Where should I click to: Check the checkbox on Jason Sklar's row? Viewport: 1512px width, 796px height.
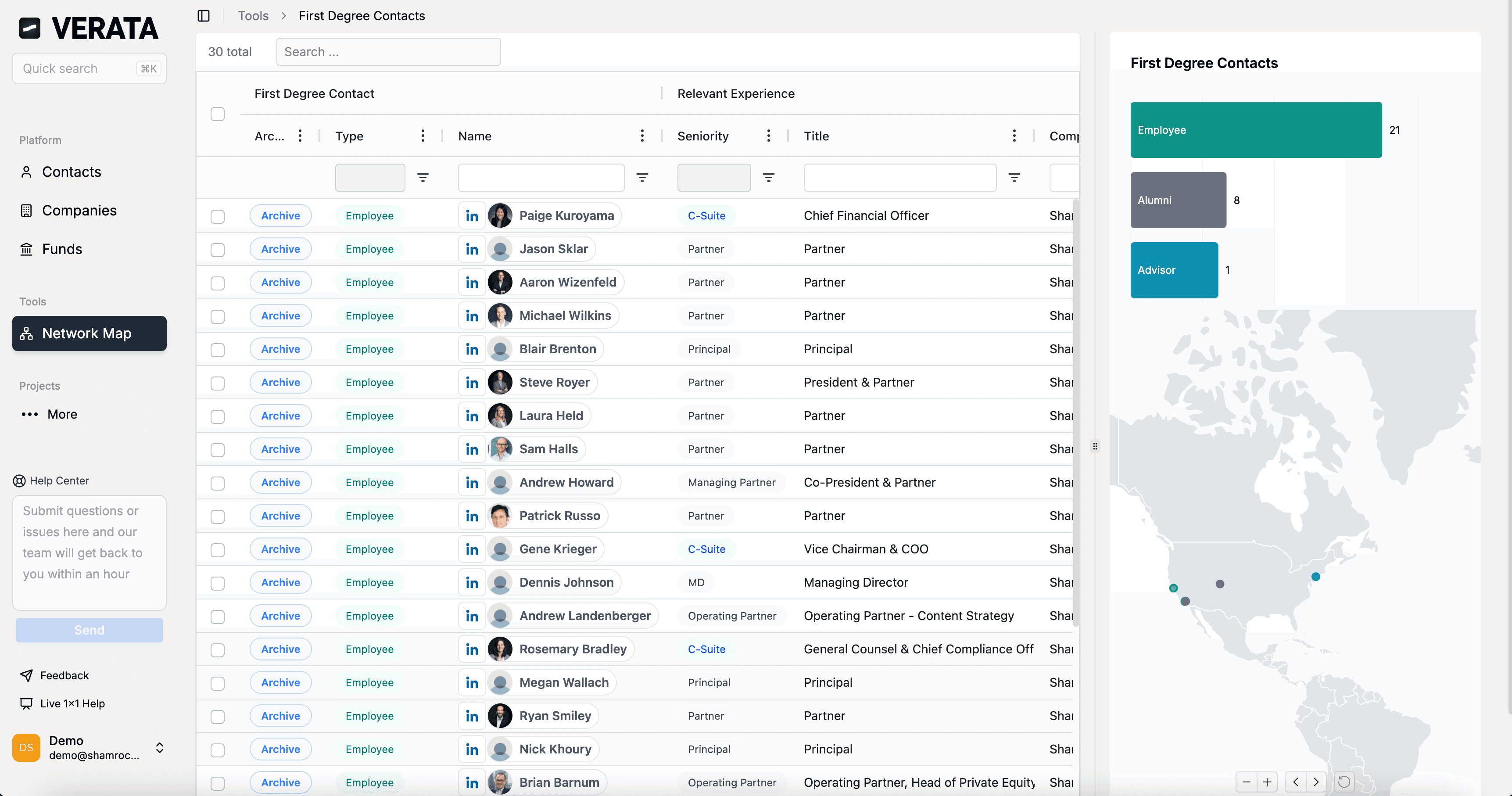tap(217, 250)
